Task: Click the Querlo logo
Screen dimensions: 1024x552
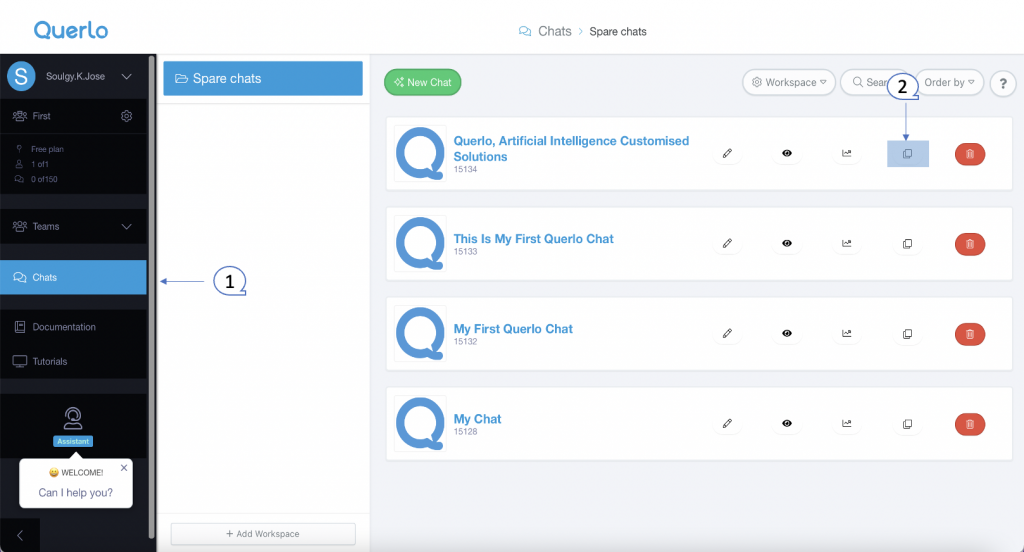Action: pos(71,30)
